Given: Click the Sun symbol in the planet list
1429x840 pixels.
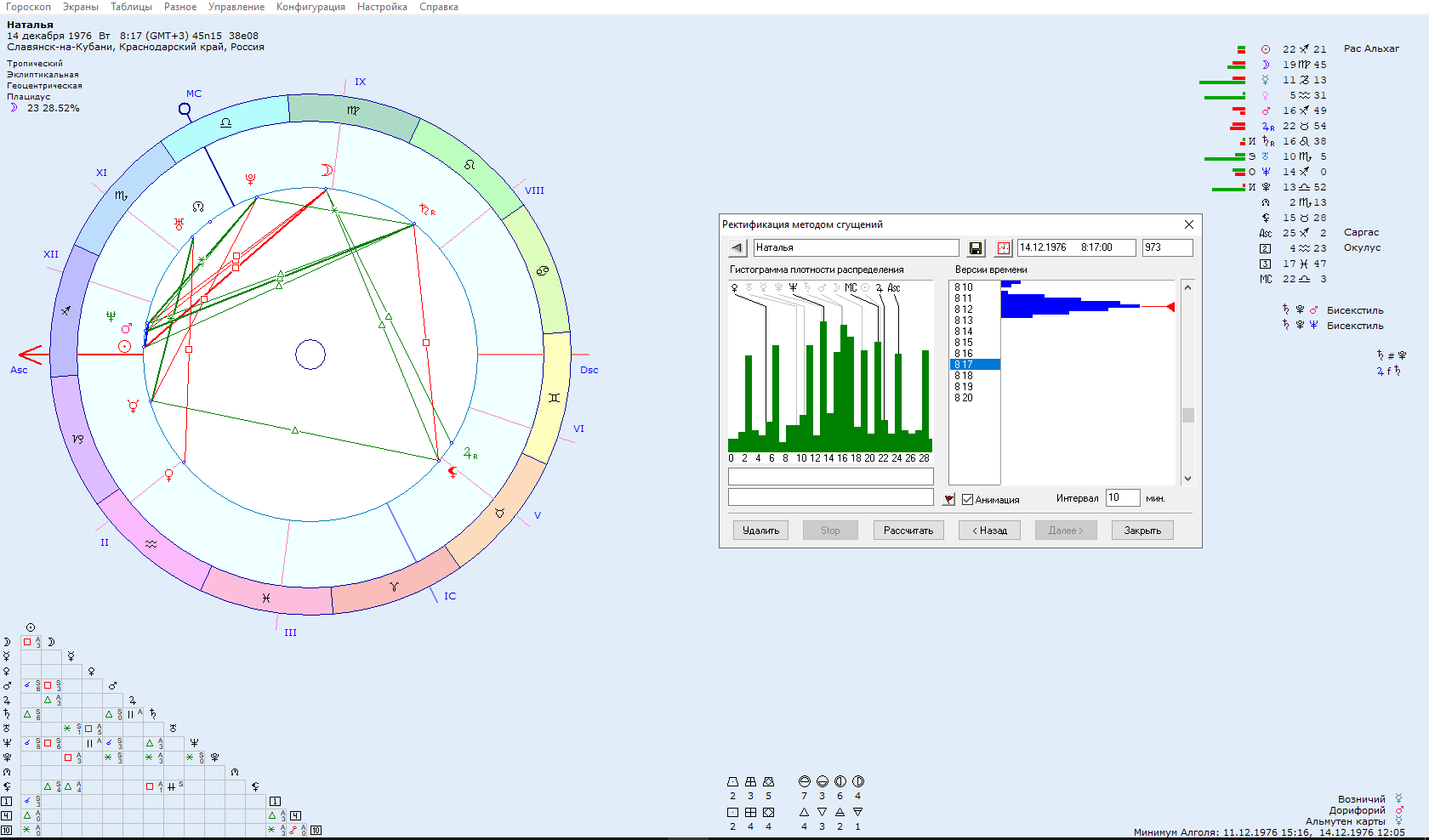Looking at the screenshot, I should click(1266, 49).
